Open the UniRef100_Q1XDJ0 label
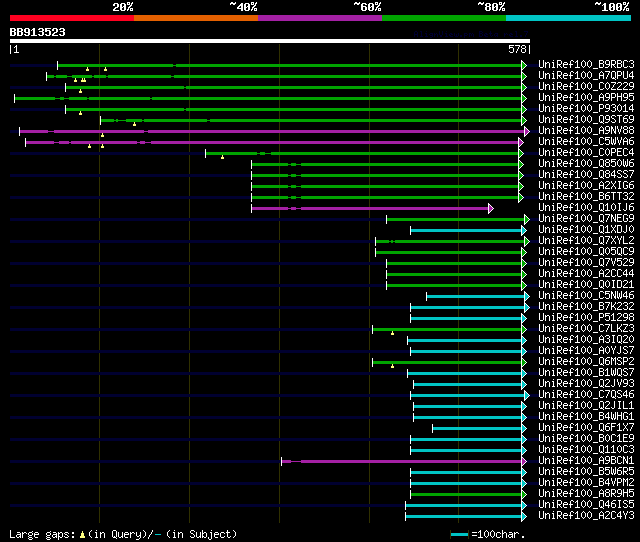640x542 pixels. click(586, 230)
